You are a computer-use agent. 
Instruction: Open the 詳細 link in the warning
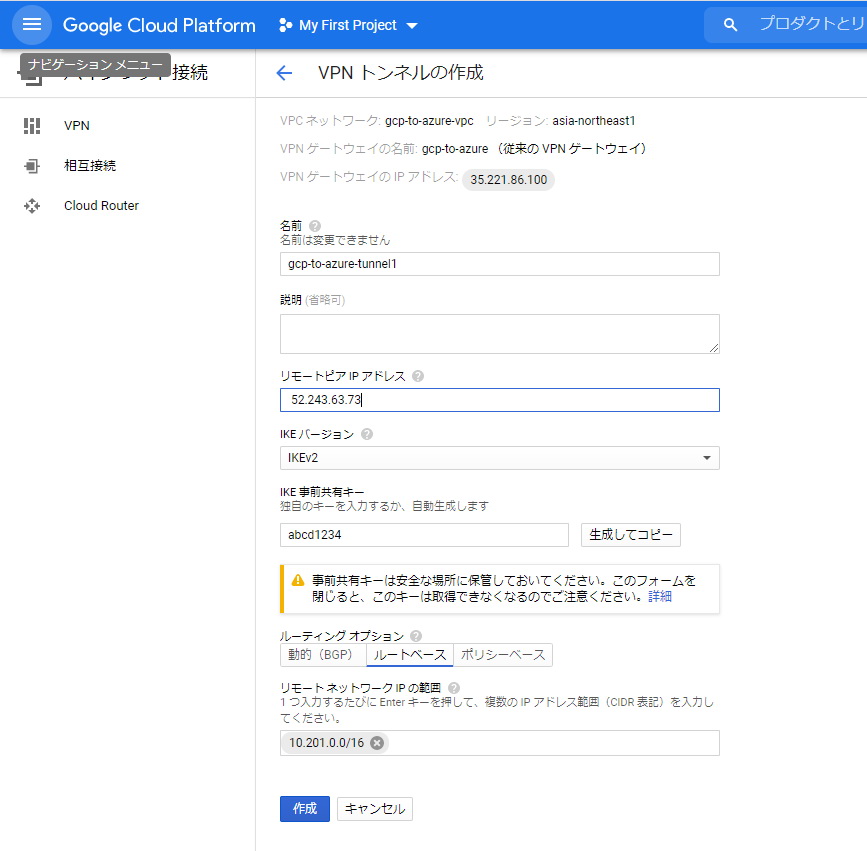660,597
